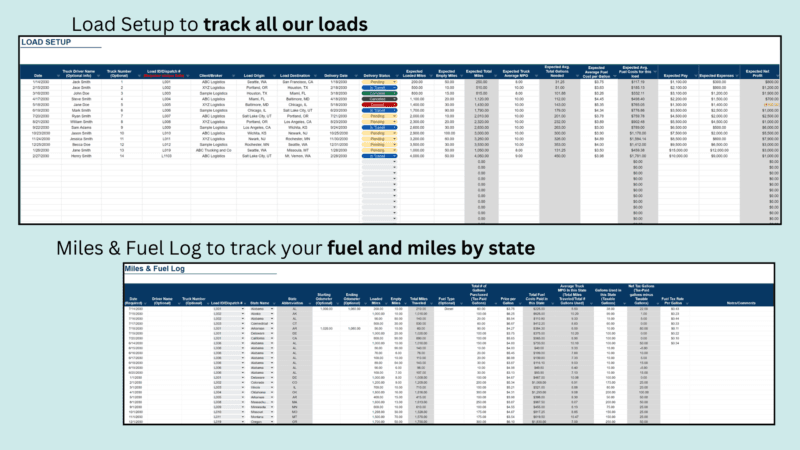Select the 'Jack Smith' driver cell
800x450 pixels.
[81, 82]
